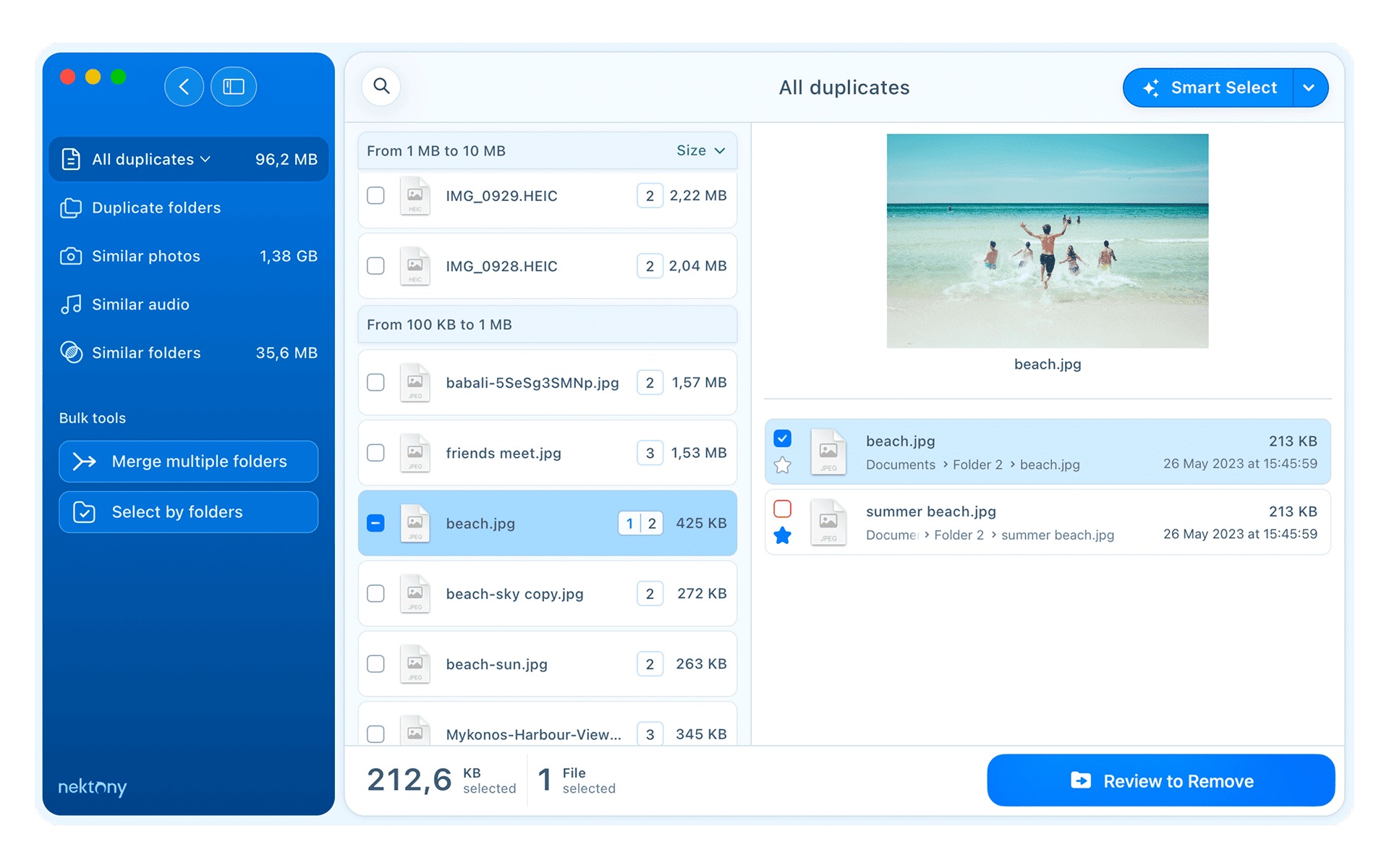Click the Duplicate folders icon
1389x868 pixels.
[x=71, y=208]
